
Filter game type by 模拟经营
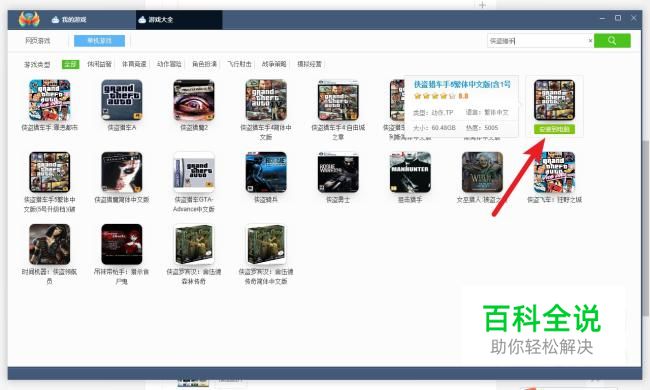(309, 64)
